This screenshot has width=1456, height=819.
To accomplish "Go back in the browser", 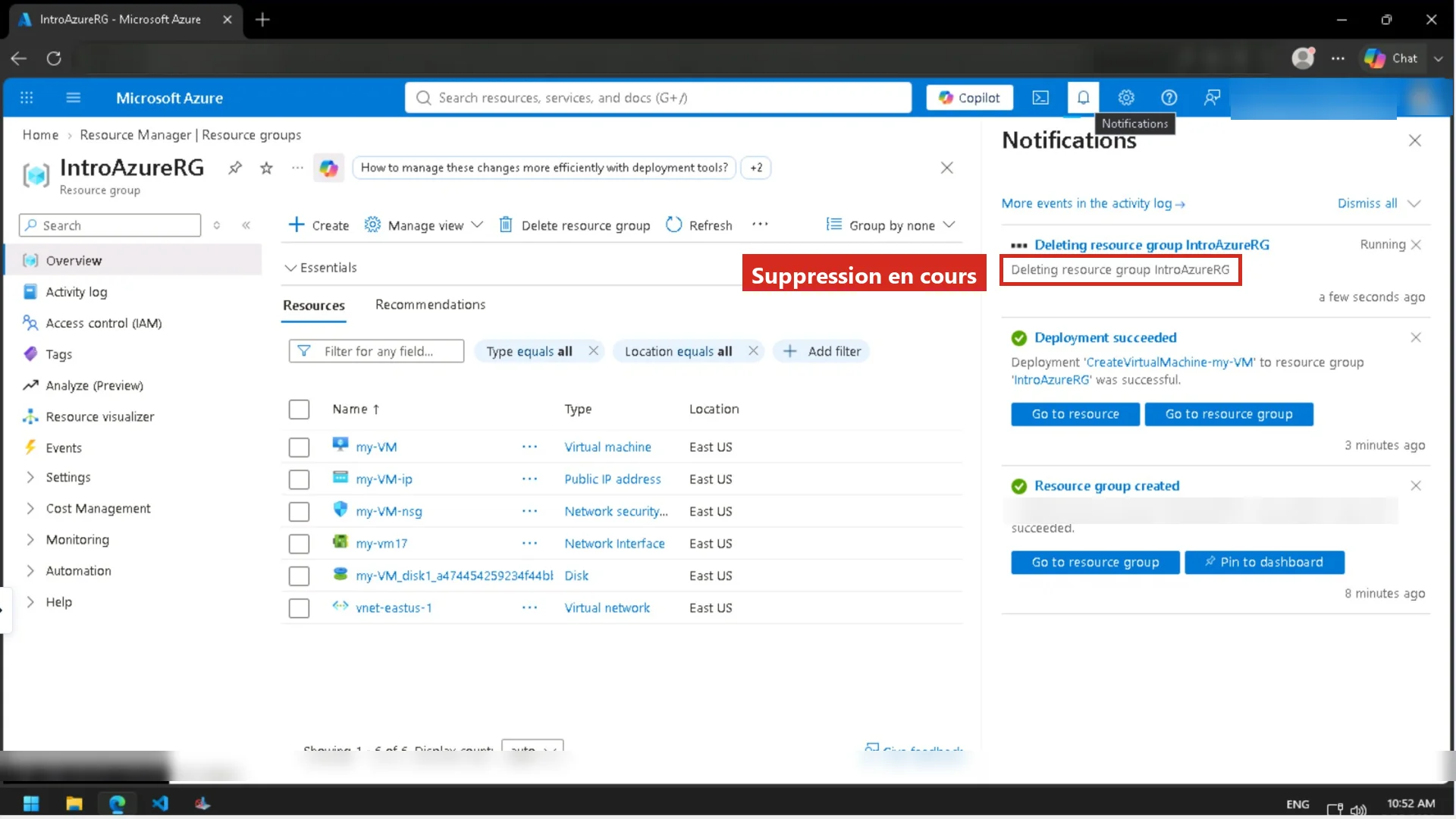I will (19, 58).
